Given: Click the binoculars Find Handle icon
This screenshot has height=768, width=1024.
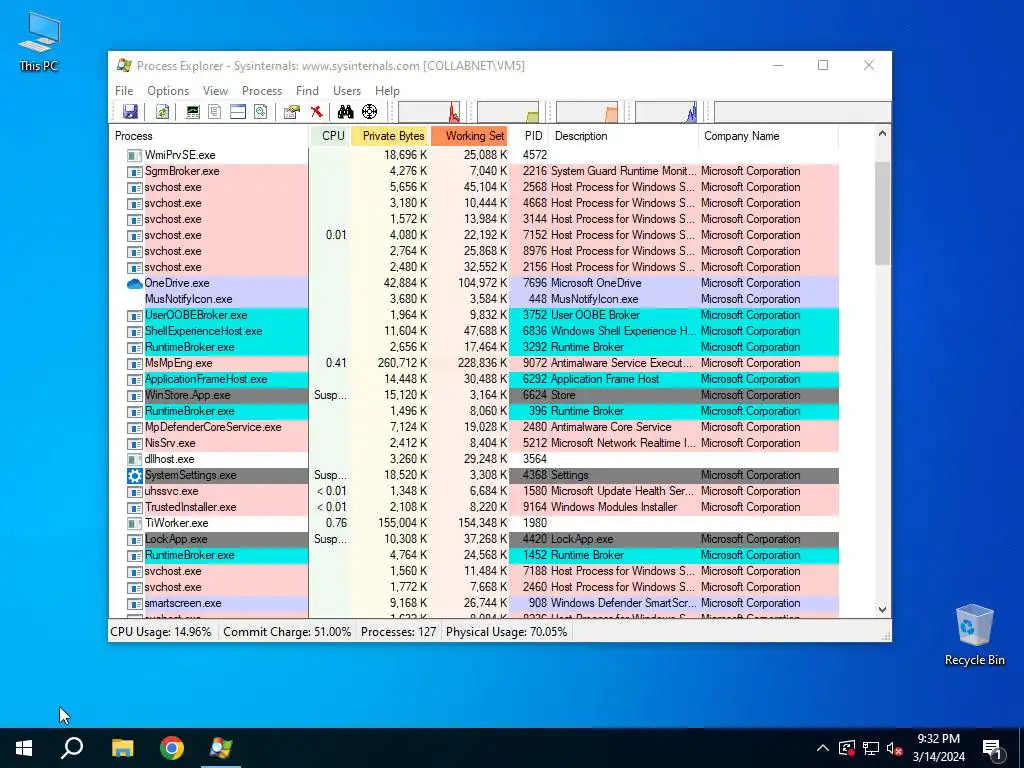Looking at the screenshot, I should [x=345, y=112].
